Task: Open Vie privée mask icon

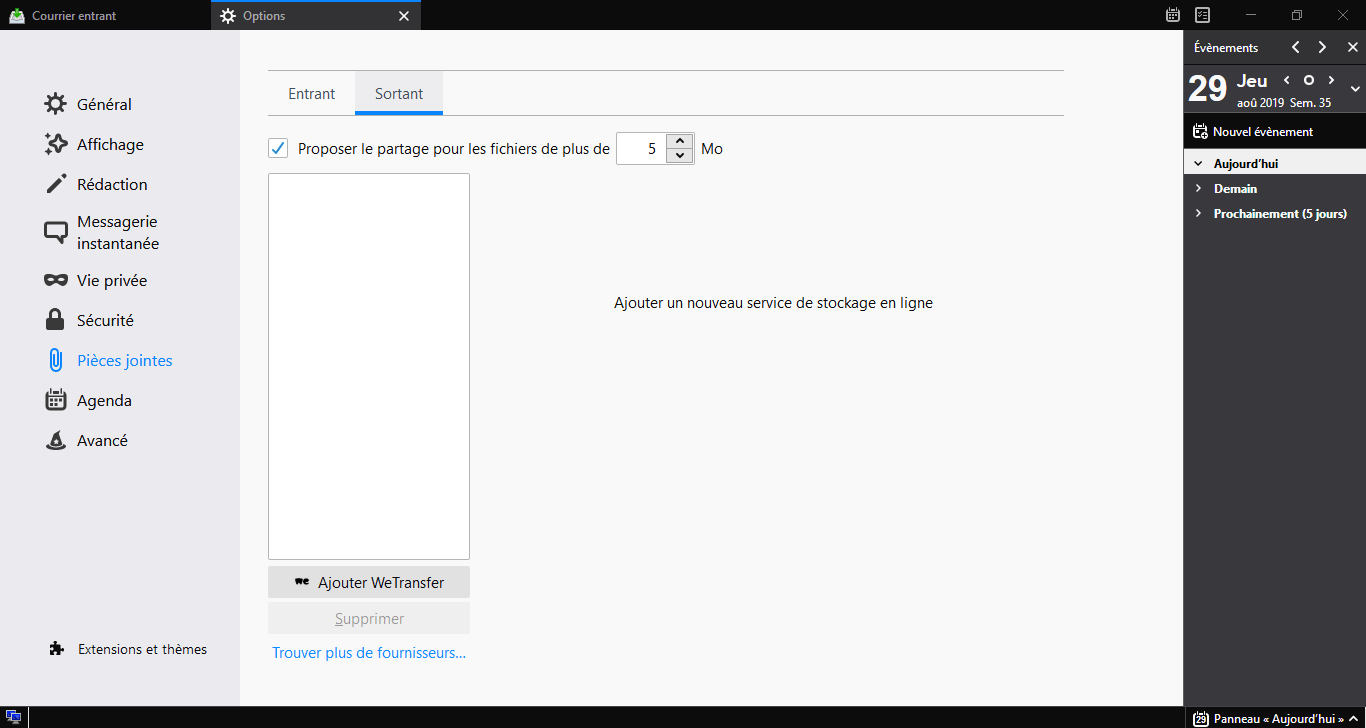Action: [x=56, y=280]
